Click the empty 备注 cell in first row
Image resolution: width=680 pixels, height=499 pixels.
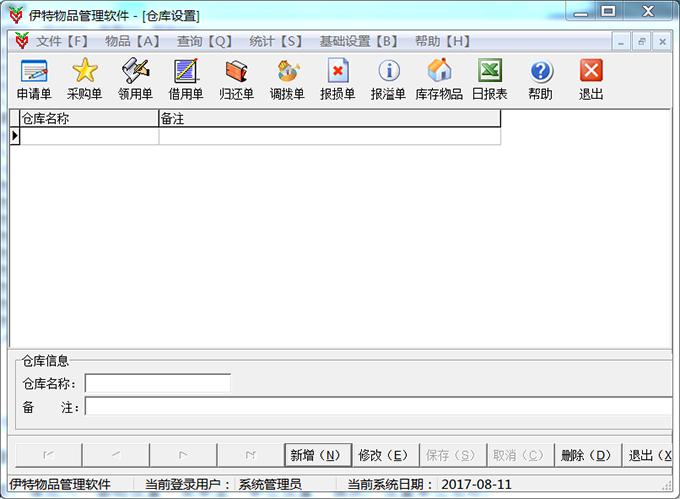[x=330, y=136]
